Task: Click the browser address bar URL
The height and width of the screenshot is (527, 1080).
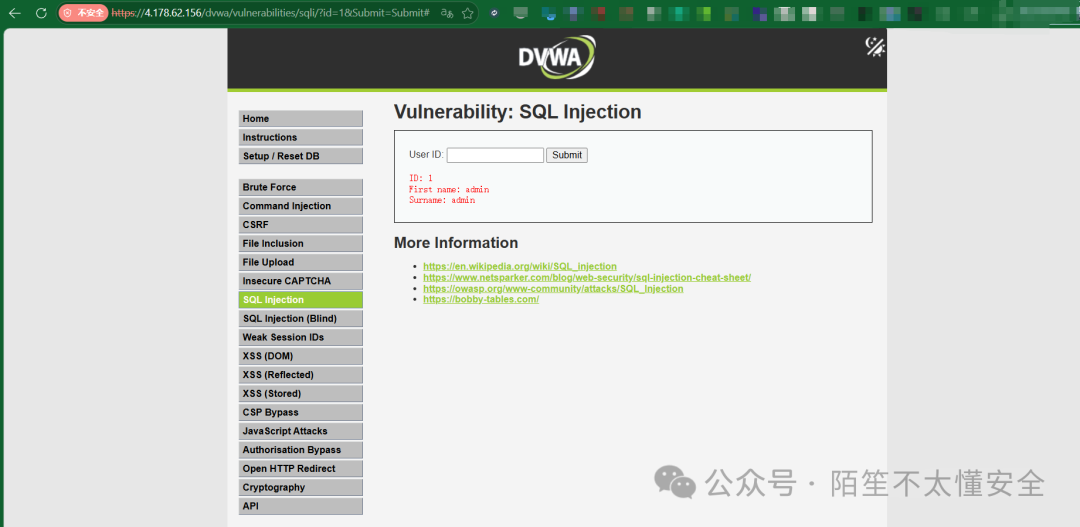Action: point(271,13)
